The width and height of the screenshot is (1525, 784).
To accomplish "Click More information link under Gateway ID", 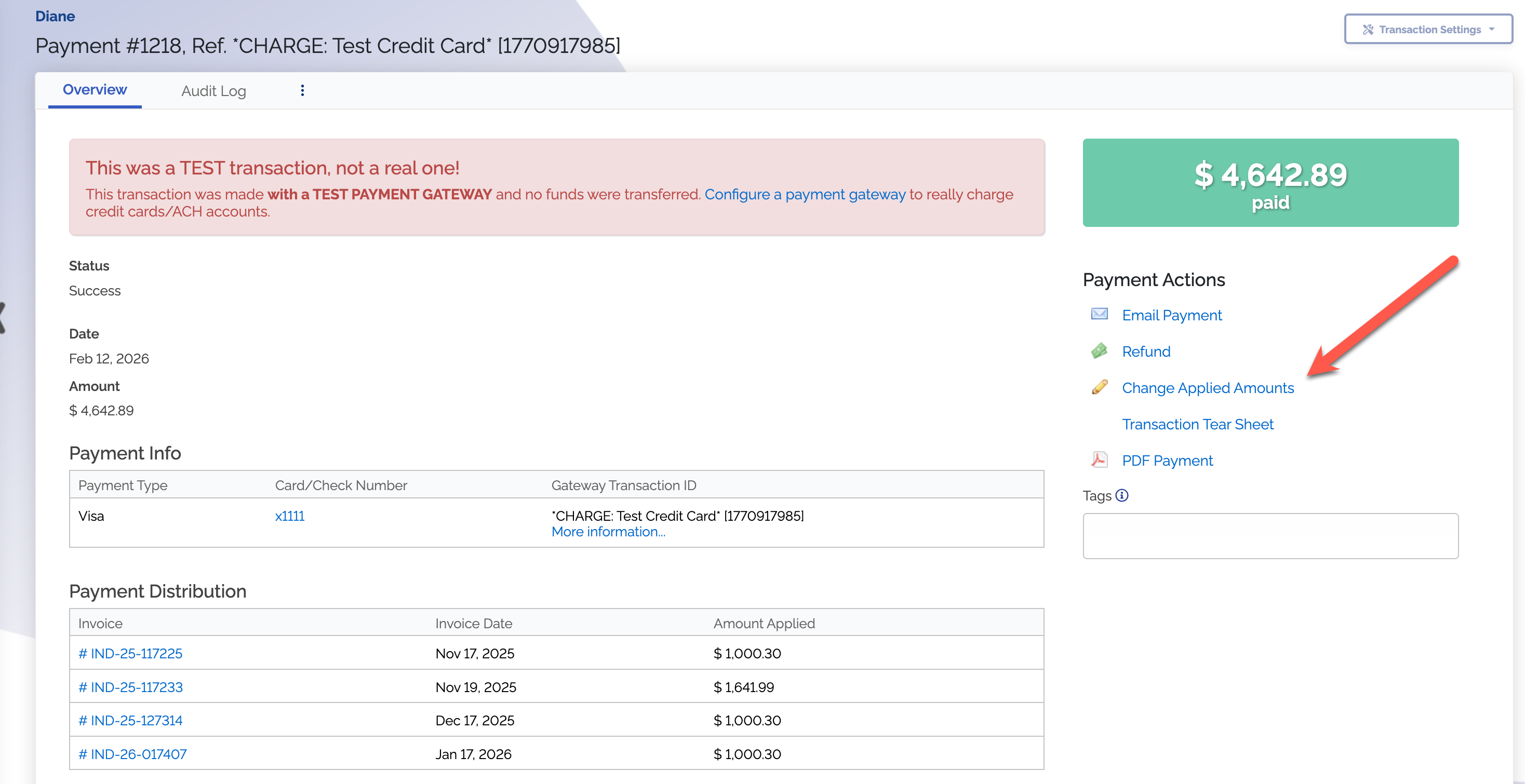I will [608, 532].
